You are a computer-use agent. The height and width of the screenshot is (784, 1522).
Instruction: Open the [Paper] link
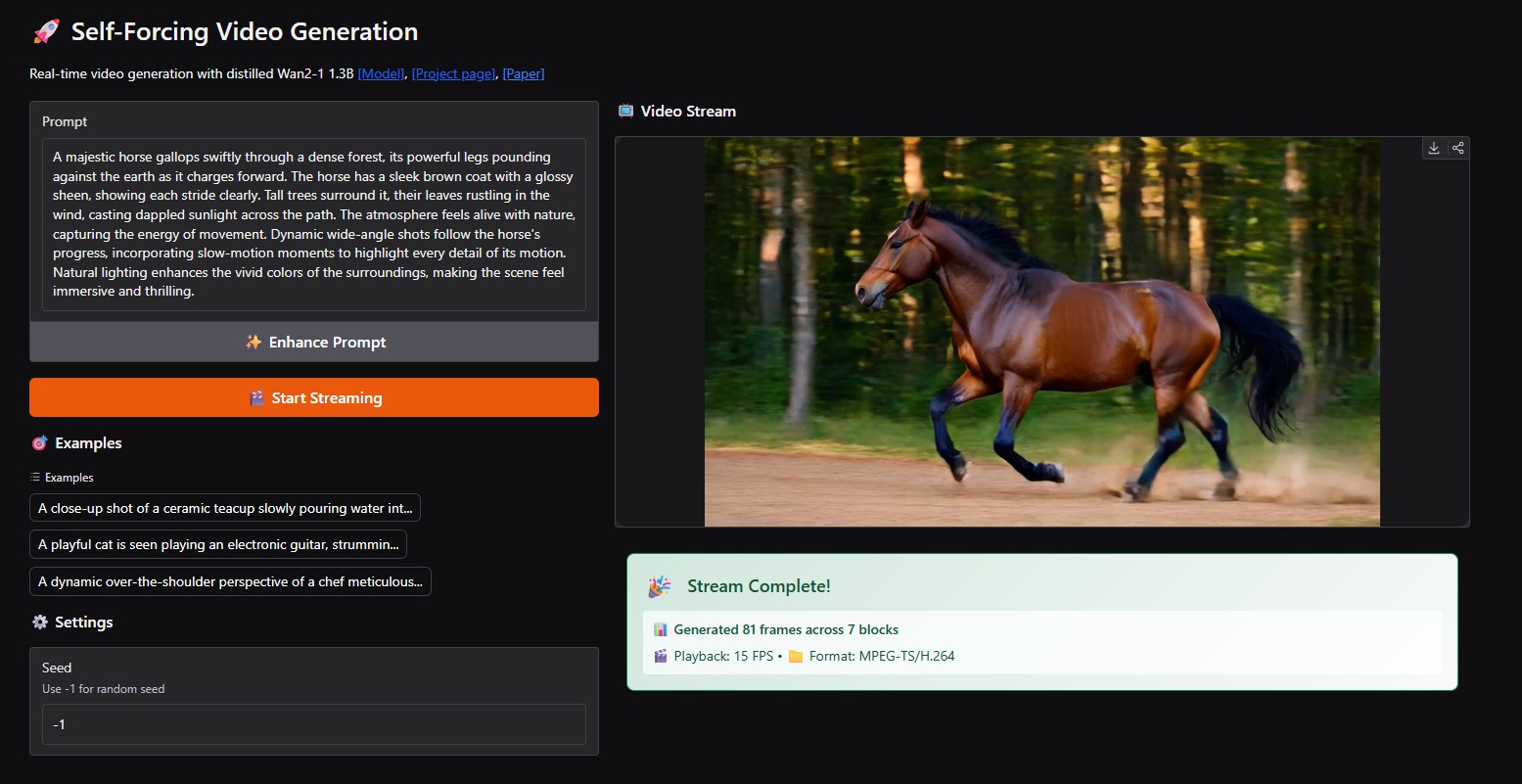(524, 73)
